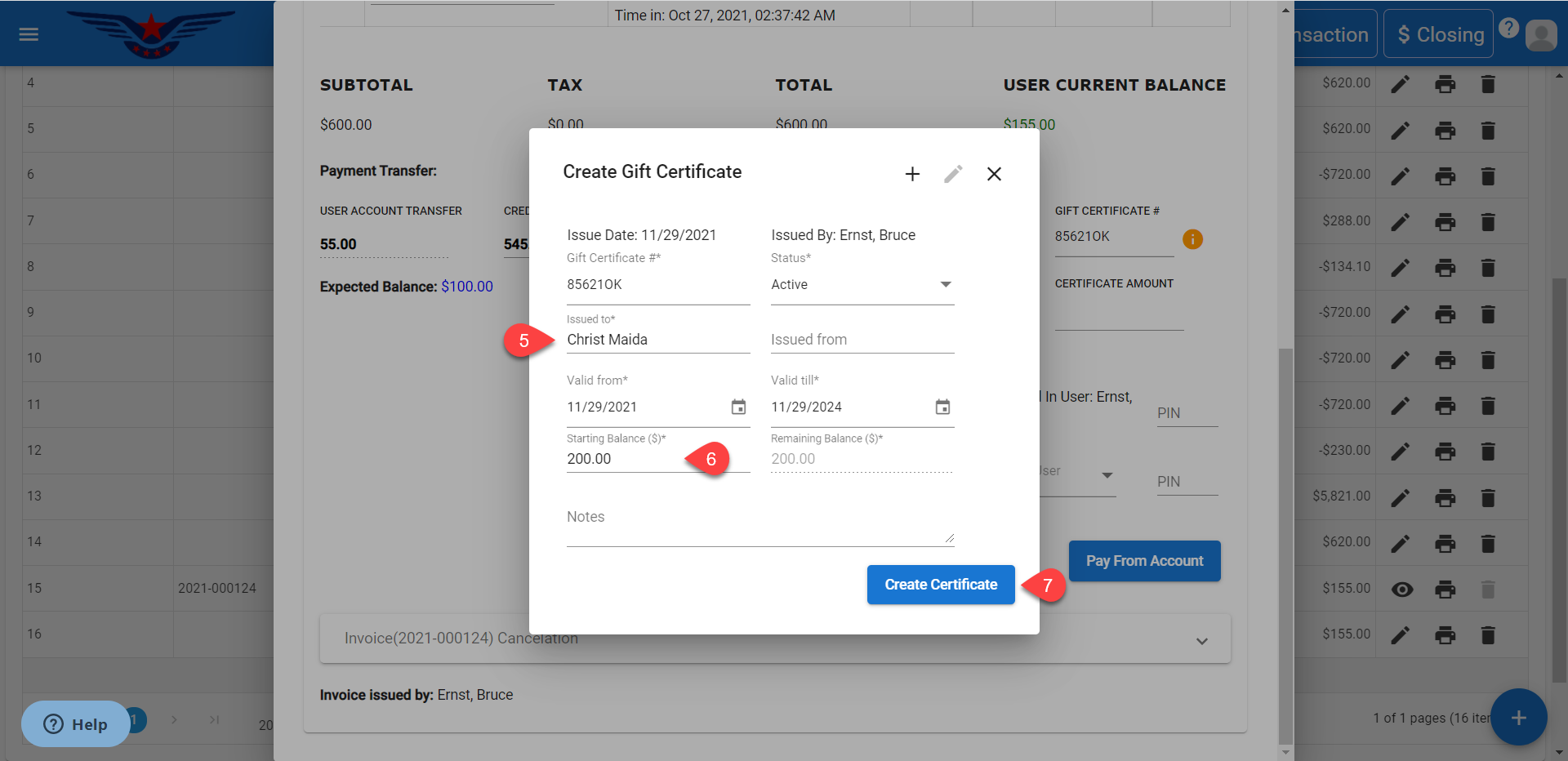Open the User dropdown next to PIN
The image size is (1568, 761).
tap(1107, 475)
